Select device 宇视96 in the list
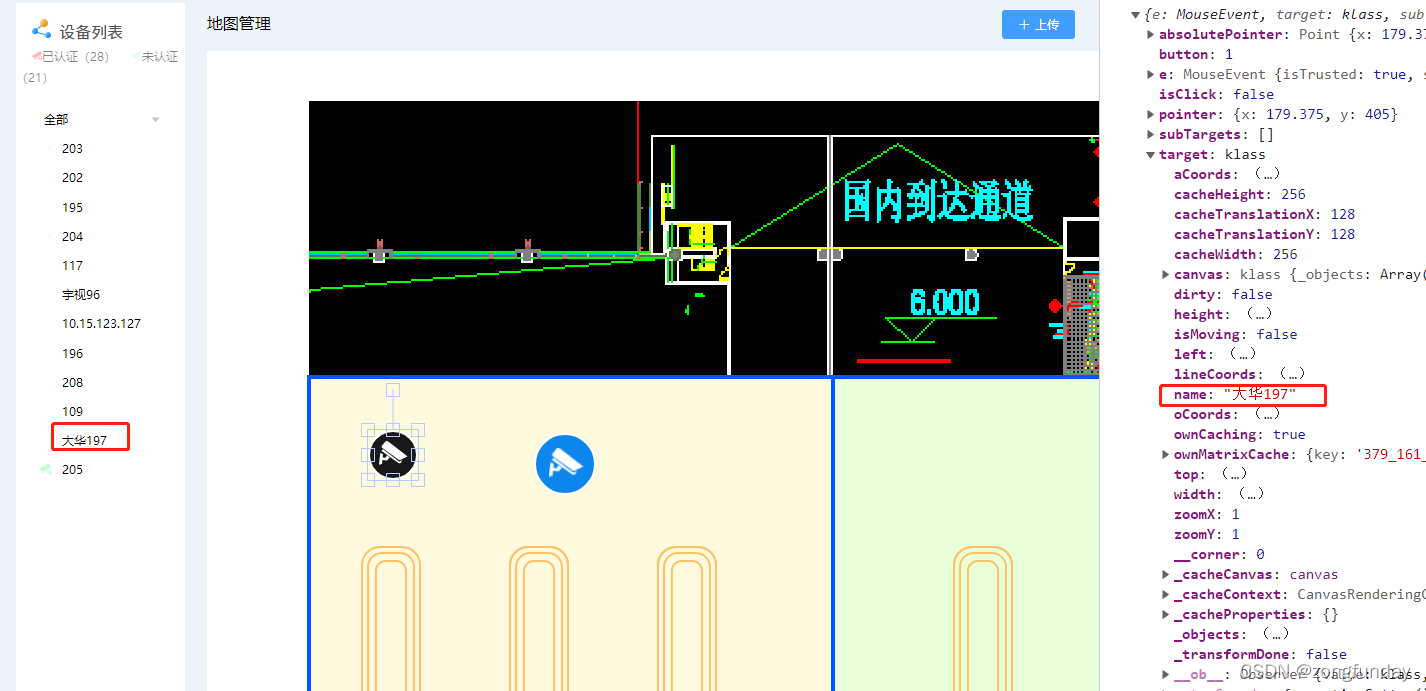This screenshot has width=1426, height=691. pyautogui.click(x=81, y=294)
